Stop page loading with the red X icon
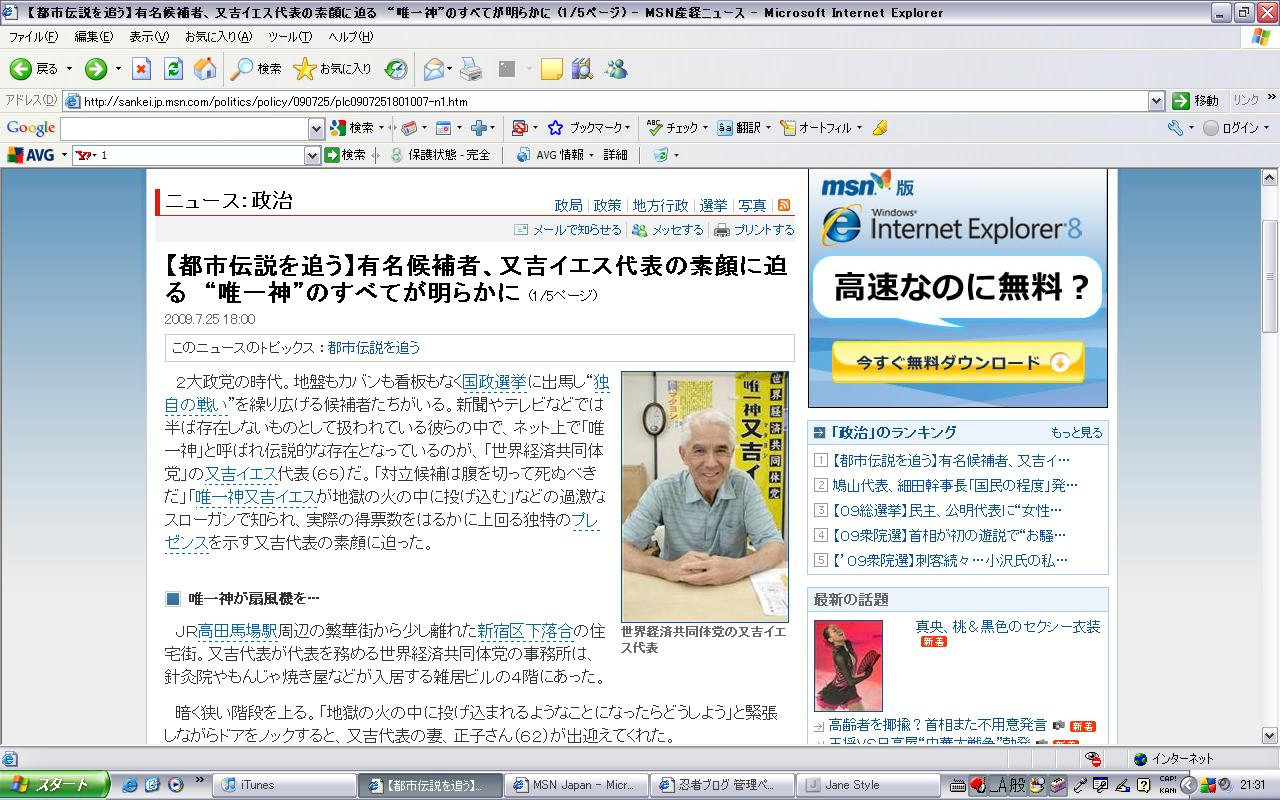Screen dimensions: 1280x800 click(x=142, y=69)
